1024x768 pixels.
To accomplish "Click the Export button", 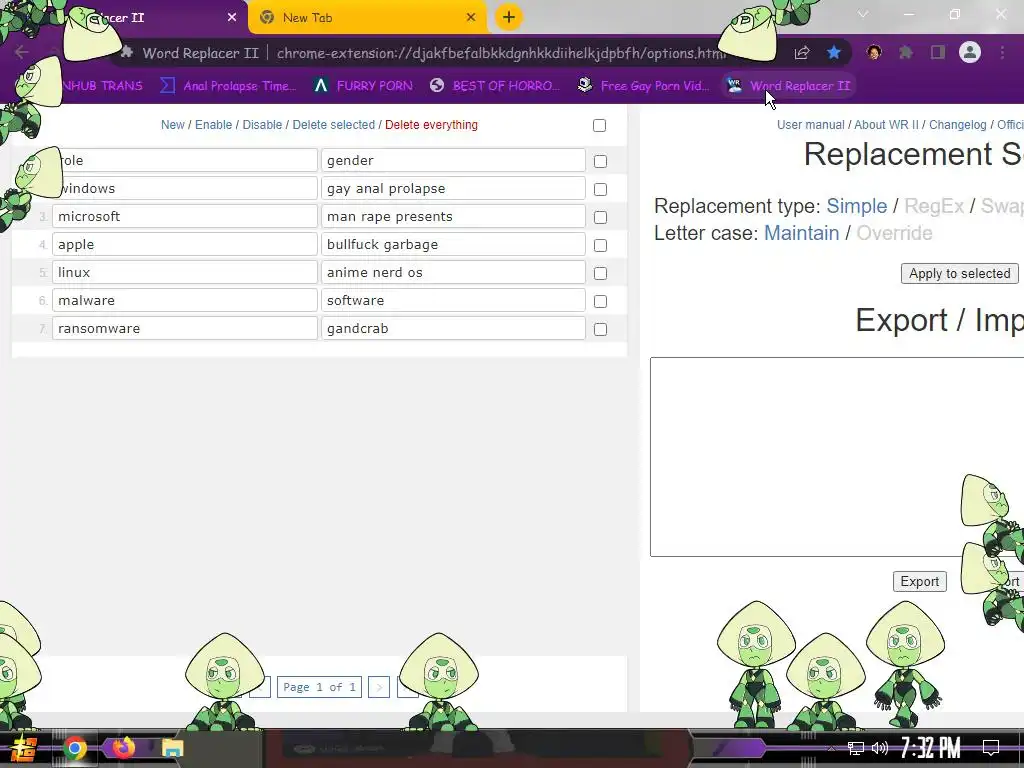I will 920,581.
